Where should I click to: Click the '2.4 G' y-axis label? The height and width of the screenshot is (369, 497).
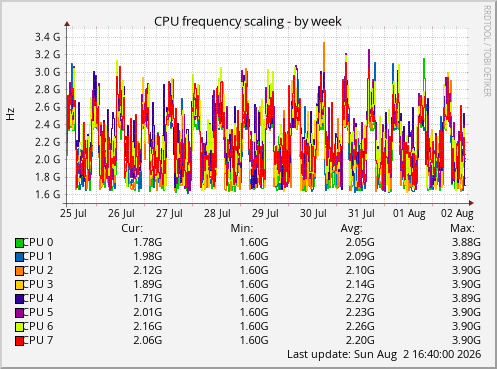48,124
